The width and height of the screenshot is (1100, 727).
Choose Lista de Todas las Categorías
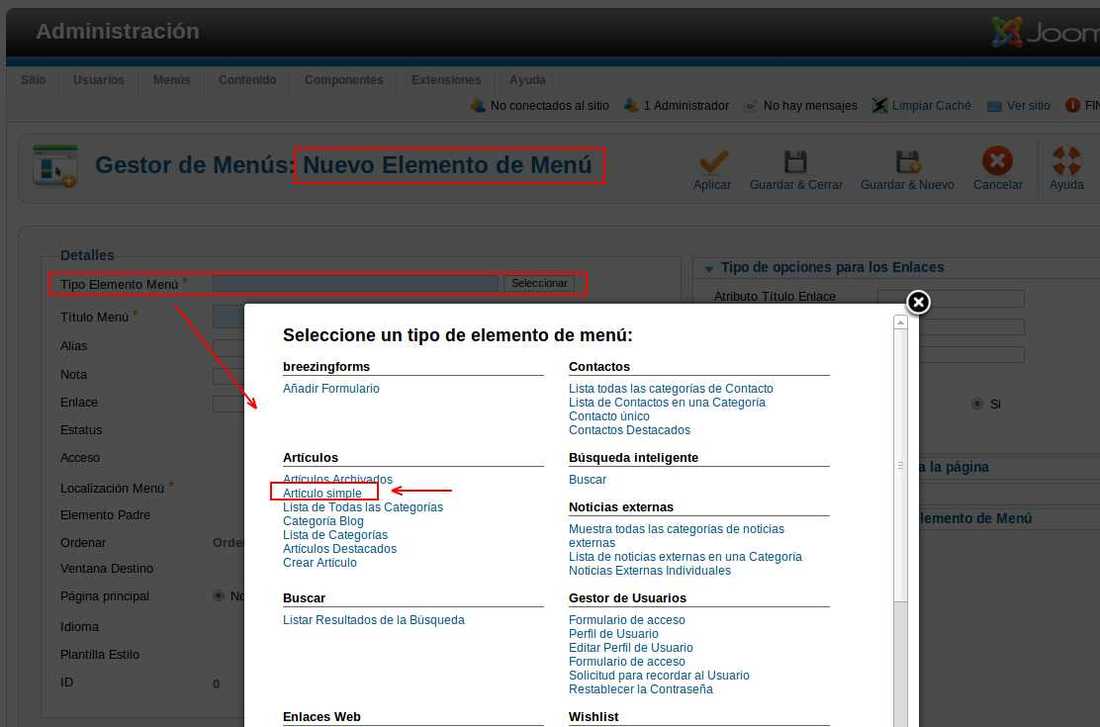click(363, 507)
